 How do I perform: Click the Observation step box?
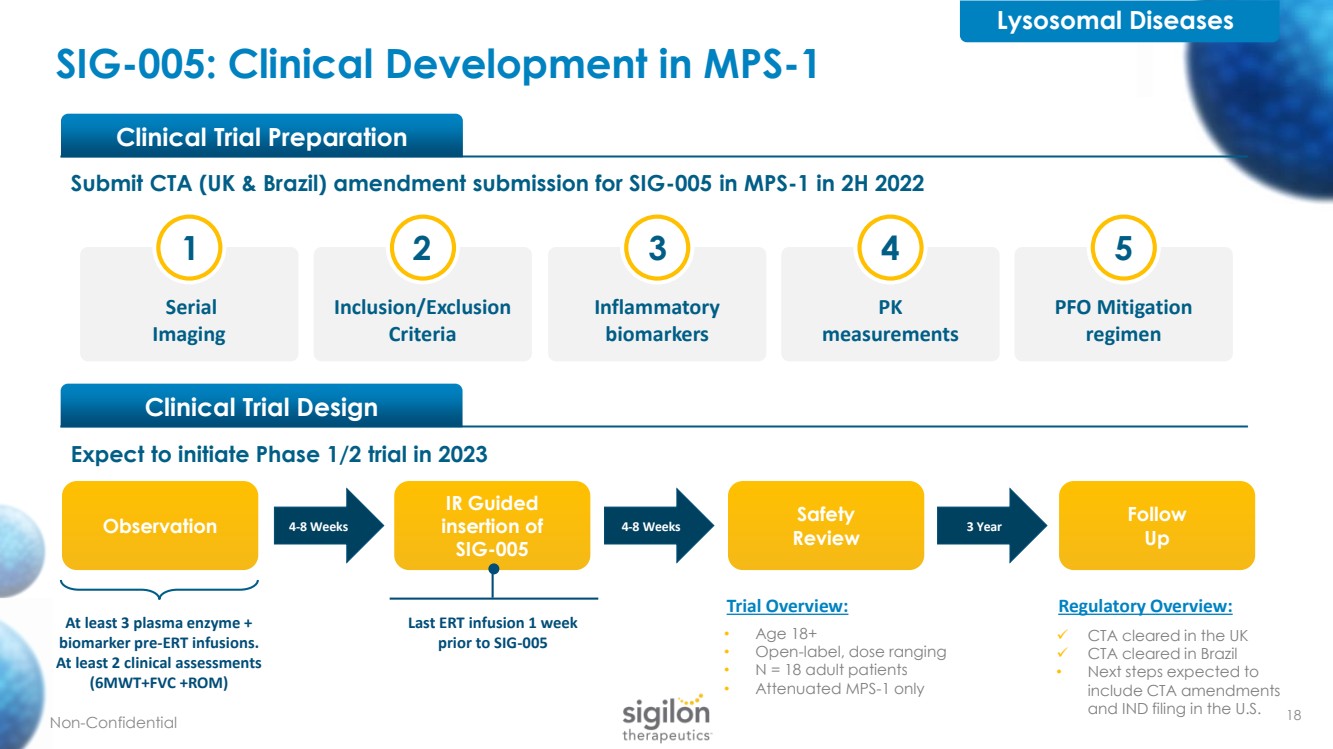160,526
